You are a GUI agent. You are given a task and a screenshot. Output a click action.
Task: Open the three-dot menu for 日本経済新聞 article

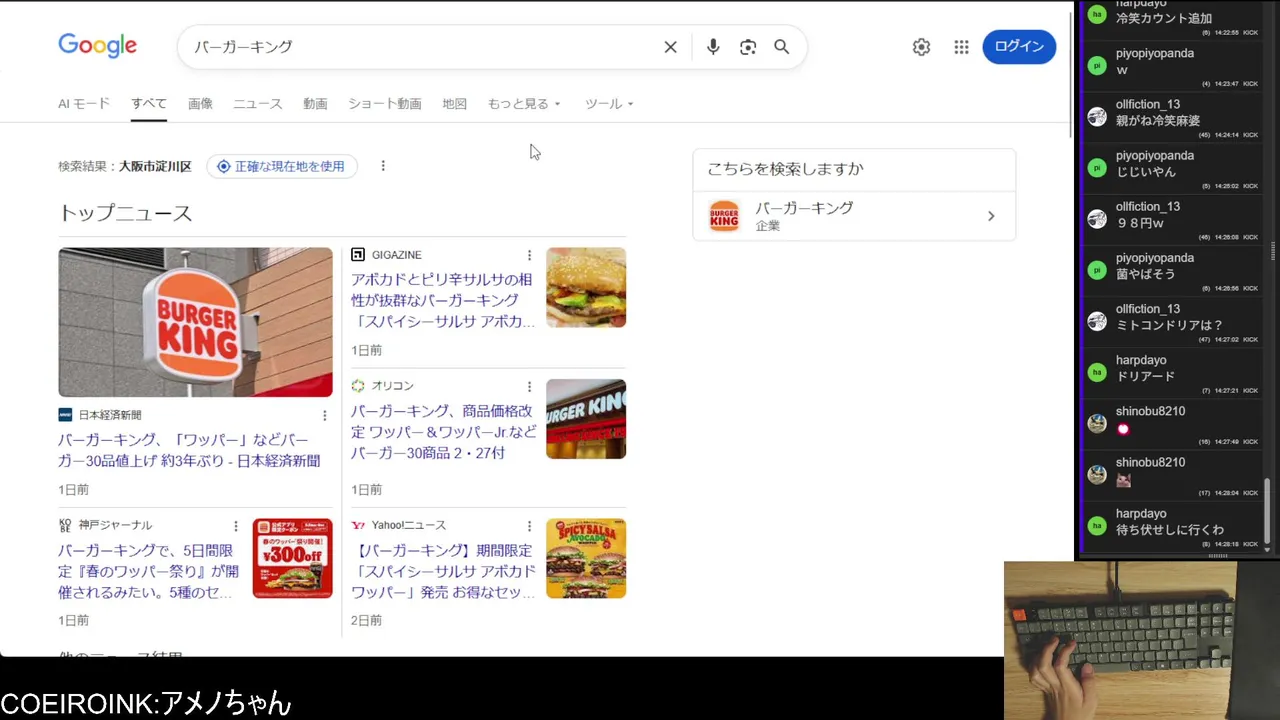pyautogui.click(x=324, y=416)
